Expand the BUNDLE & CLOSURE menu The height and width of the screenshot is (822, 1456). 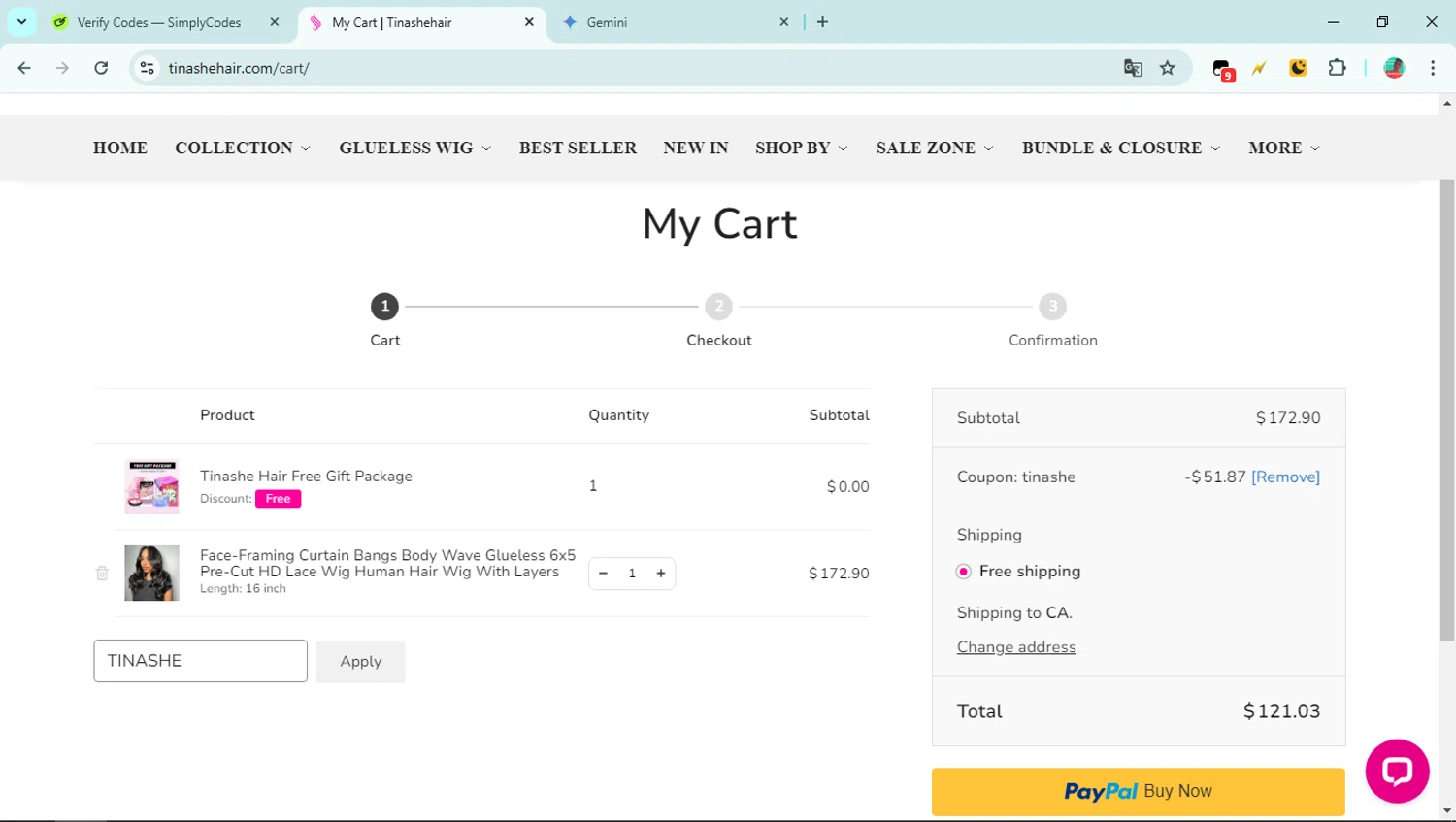(x=1121, y=148)
